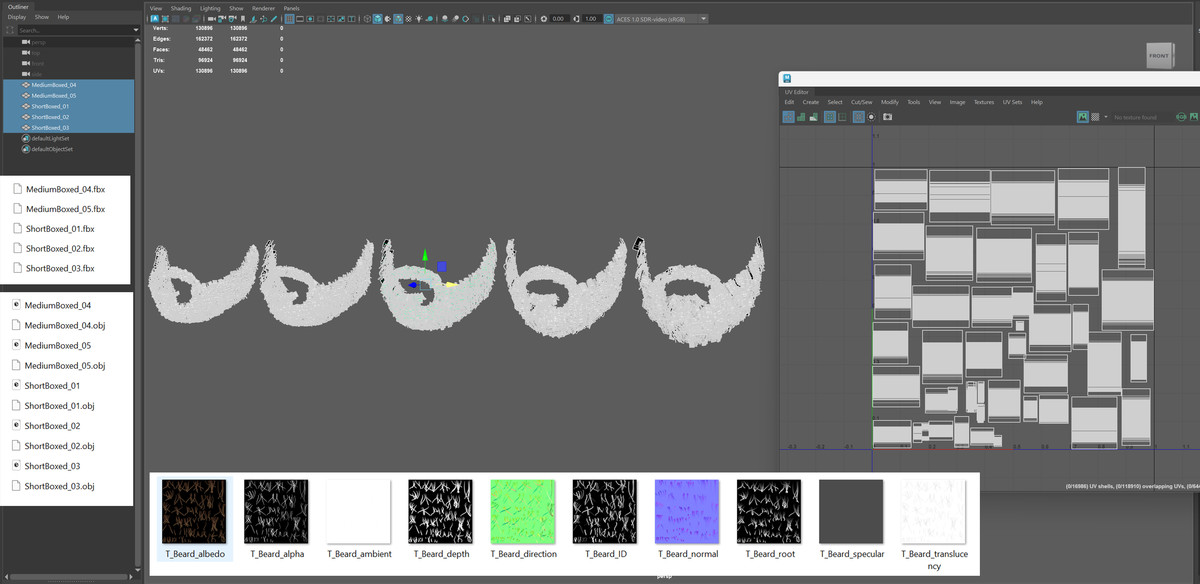Toggle use all lights bulb icon
Image resolution: width=1200 pixels, height=584 pixels.
pos(419,19)
